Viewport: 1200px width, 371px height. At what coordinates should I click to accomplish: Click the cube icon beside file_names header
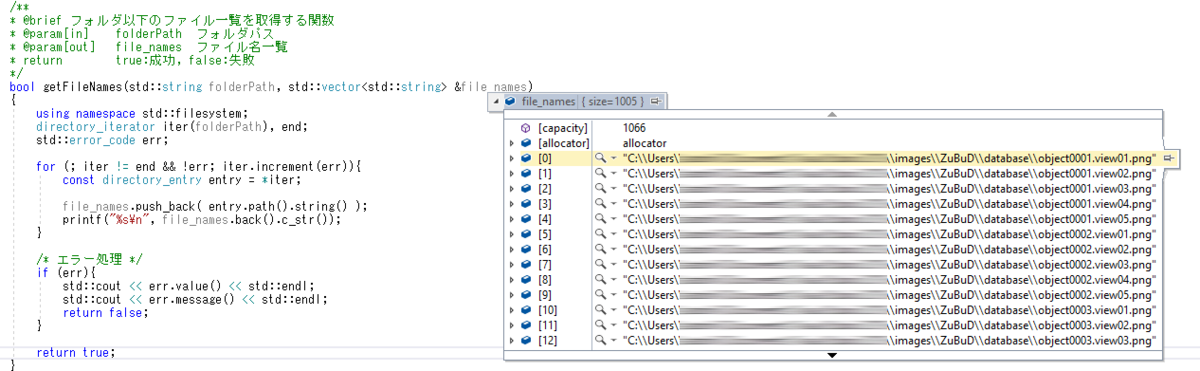click(x=510, y=102)
